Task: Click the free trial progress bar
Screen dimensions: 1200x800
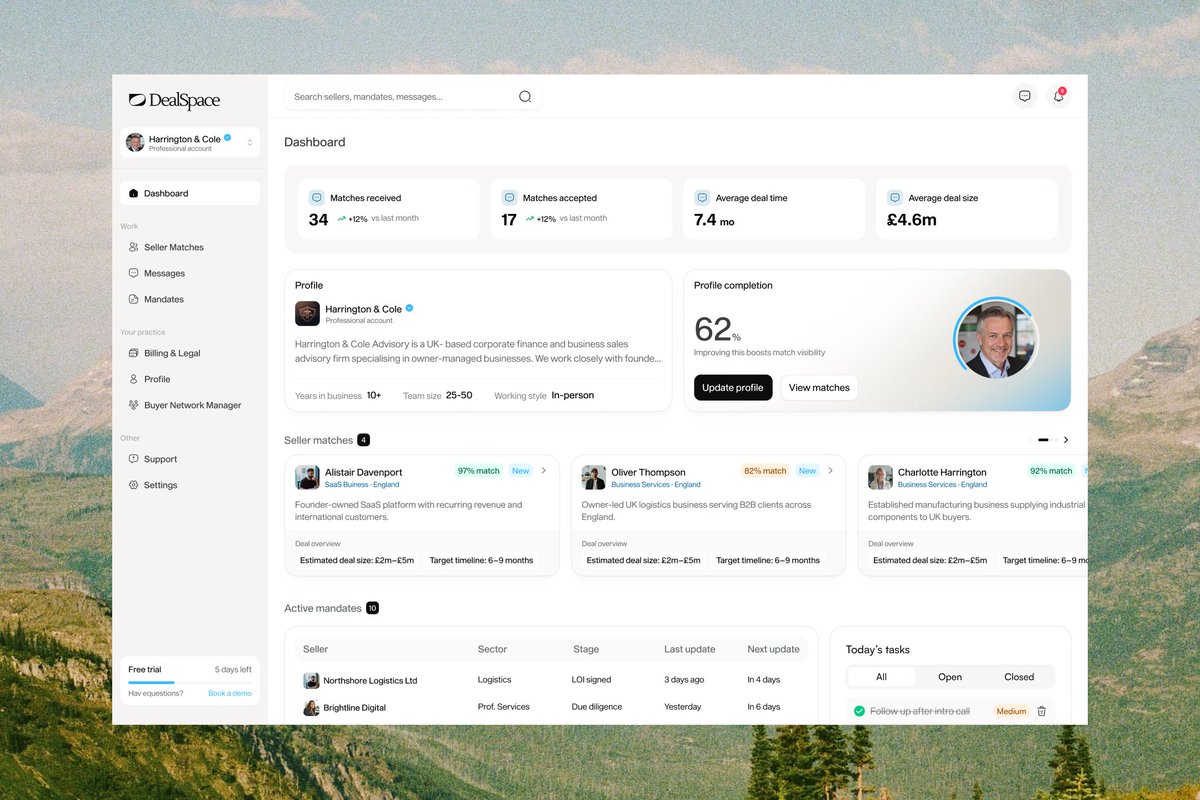Action: [190, 682]
